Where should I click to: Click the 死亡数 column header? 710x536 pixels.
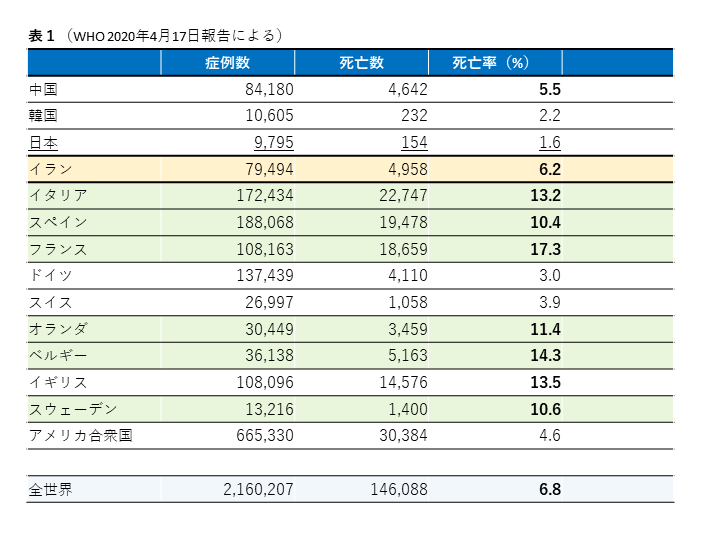coord(361,63)
